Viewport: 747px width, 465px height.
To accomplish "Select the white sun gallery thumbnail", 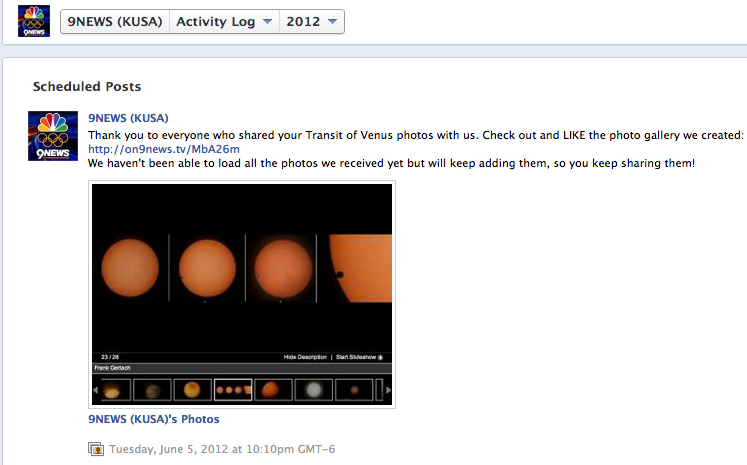I will pos(314,390).
